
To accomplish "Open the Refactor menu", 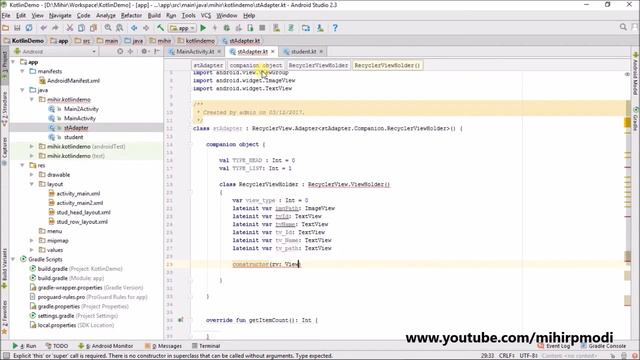I will pos(131,16).
